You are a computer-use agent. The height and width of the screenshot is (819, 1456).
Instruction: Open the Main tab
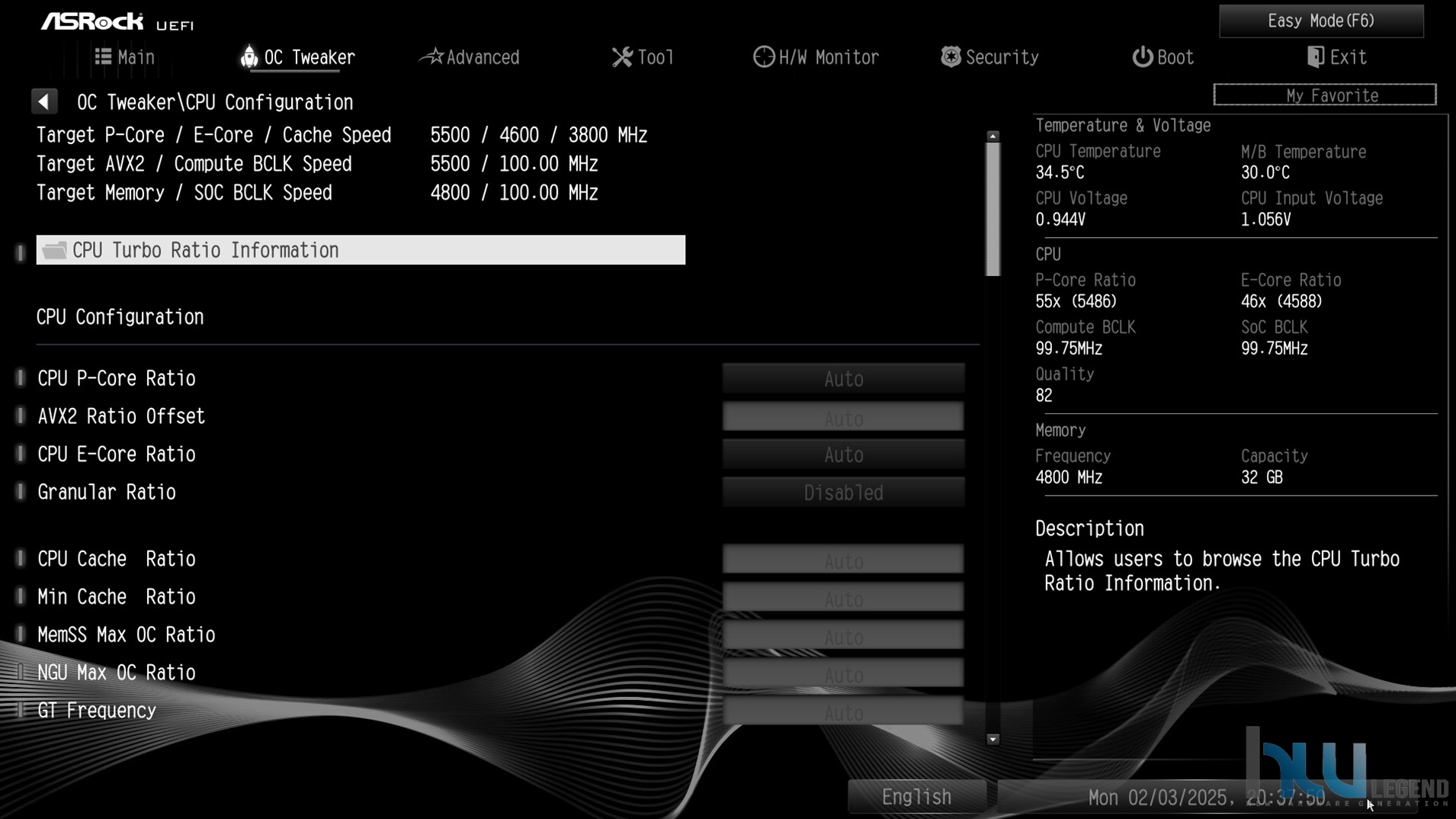(124, 57)
